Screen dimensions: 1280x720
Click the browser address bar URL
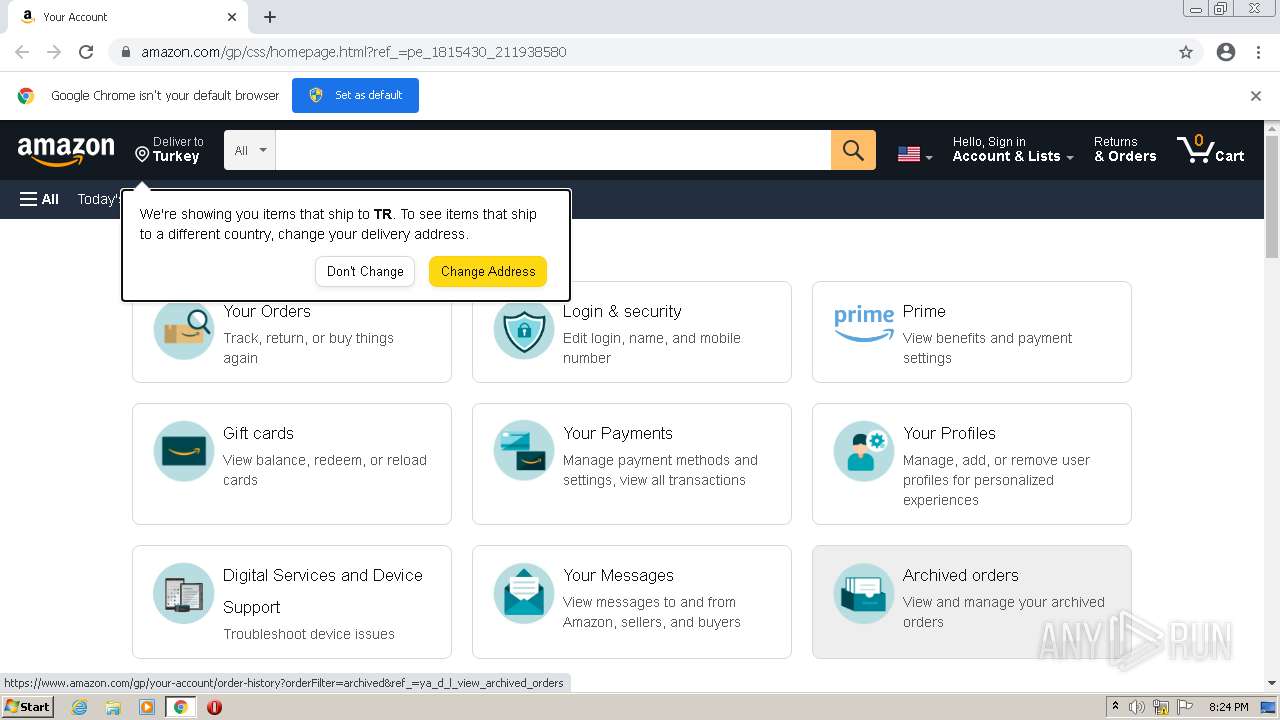(354, 52)
